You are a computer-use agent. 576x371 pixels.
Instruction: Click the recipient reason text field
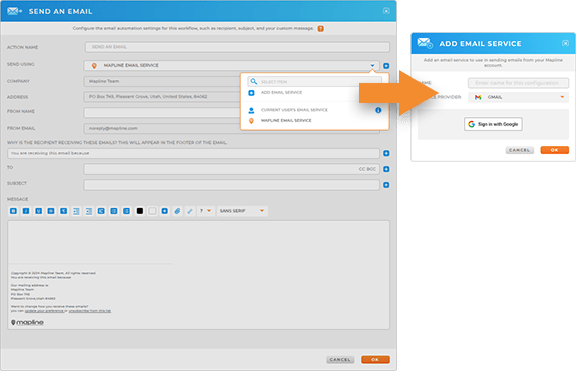click(x=193, y=153)
